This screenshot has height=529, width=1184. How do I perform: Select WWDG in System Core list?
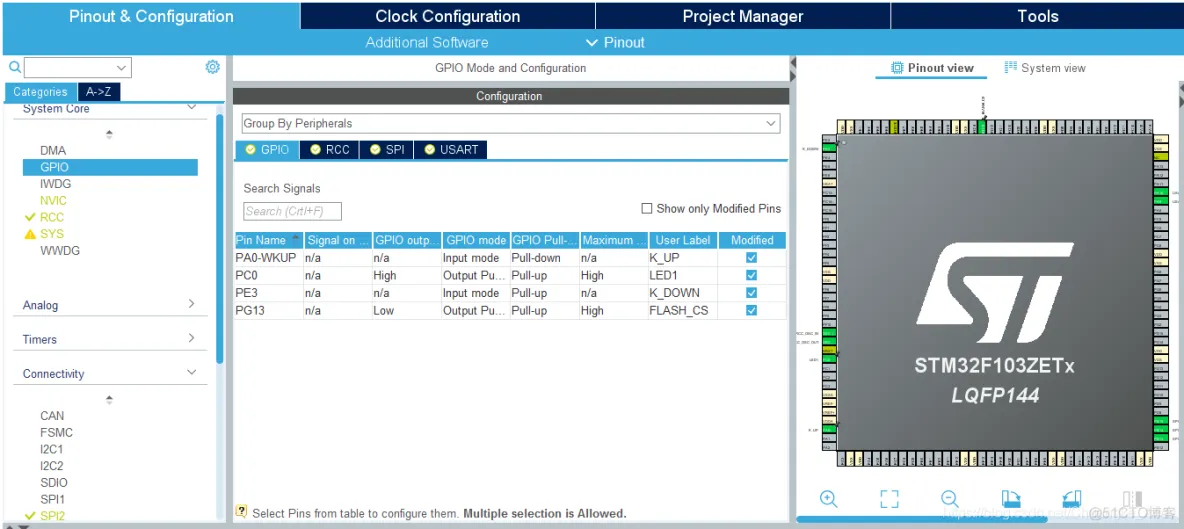[x=60, y=251]
